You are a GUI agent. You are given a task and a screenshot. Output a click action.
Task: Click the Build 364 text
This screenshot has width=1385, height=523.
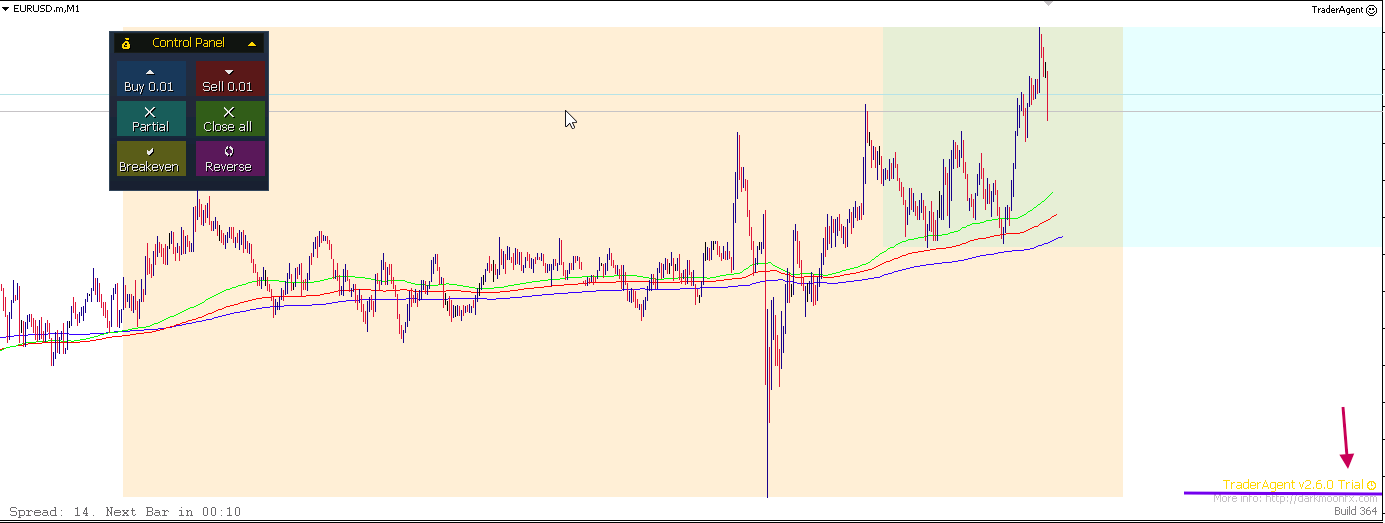(x=1355, y=511)
